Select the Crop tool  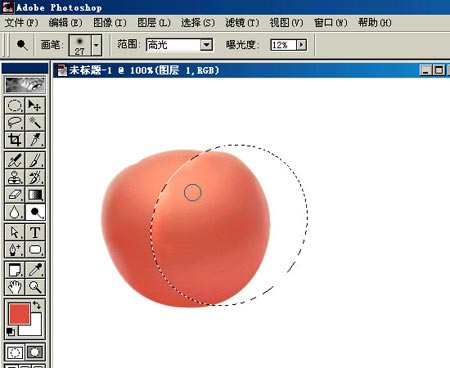(15, 140)
